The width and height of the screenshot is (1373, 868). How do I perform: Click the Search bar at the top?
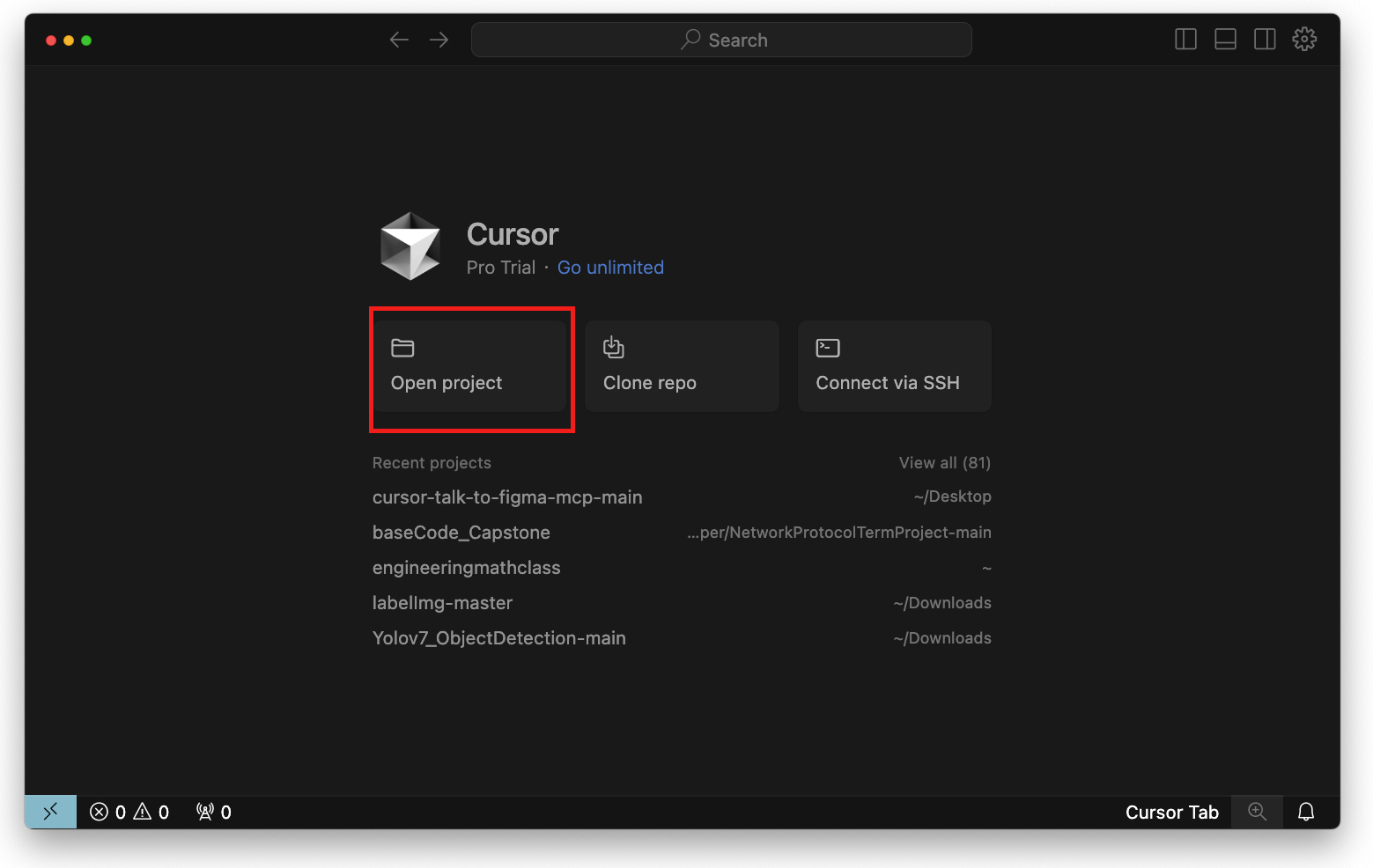point(721,40)
